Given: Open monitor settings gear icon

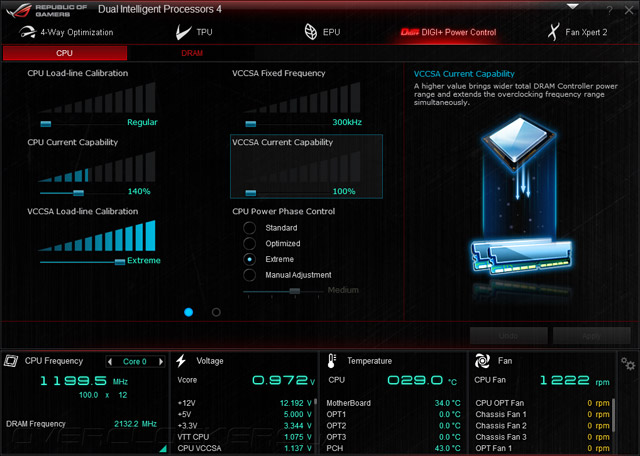Looking at the screenshot, I should pyautogui.click(x=628, y=363).
